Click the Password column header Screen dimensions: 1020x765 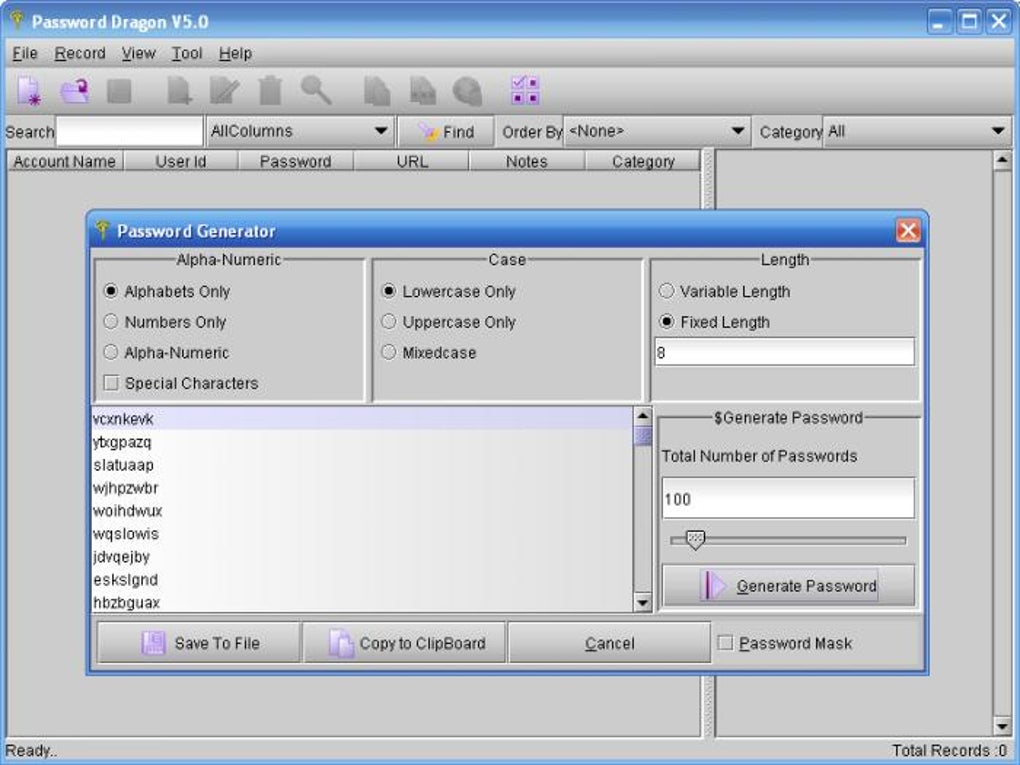click(296, 161)
